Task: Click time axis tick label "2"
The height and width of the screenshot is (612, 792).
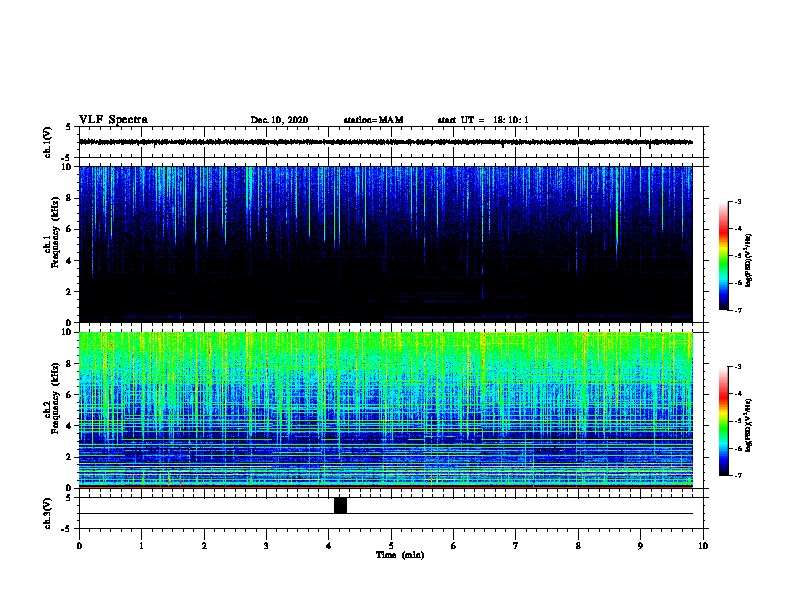Action: point(204,546)
